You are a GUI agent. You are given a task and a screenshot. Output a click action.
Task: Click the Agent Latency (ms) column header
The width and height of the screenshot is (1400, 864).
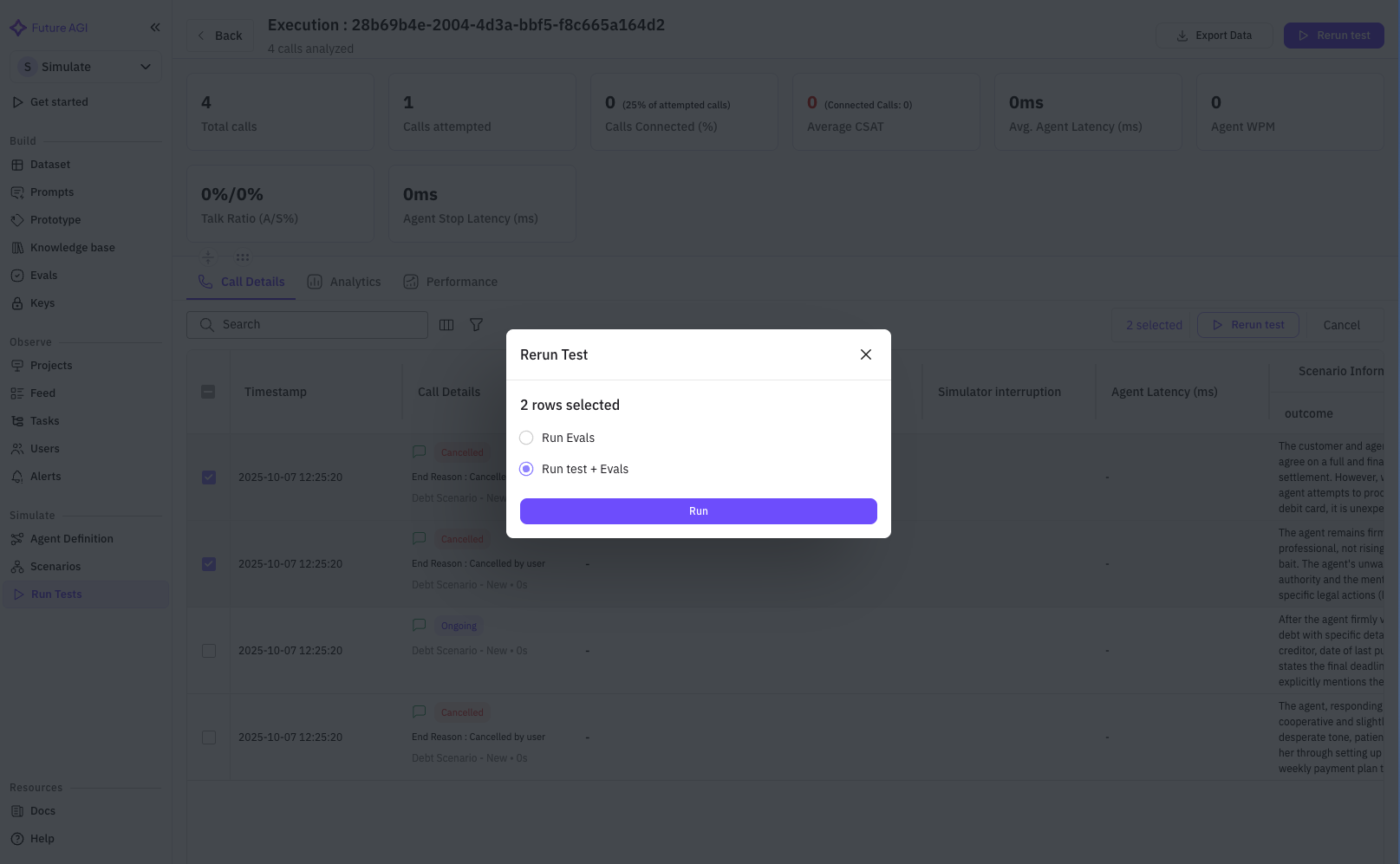pos(1164,392)
